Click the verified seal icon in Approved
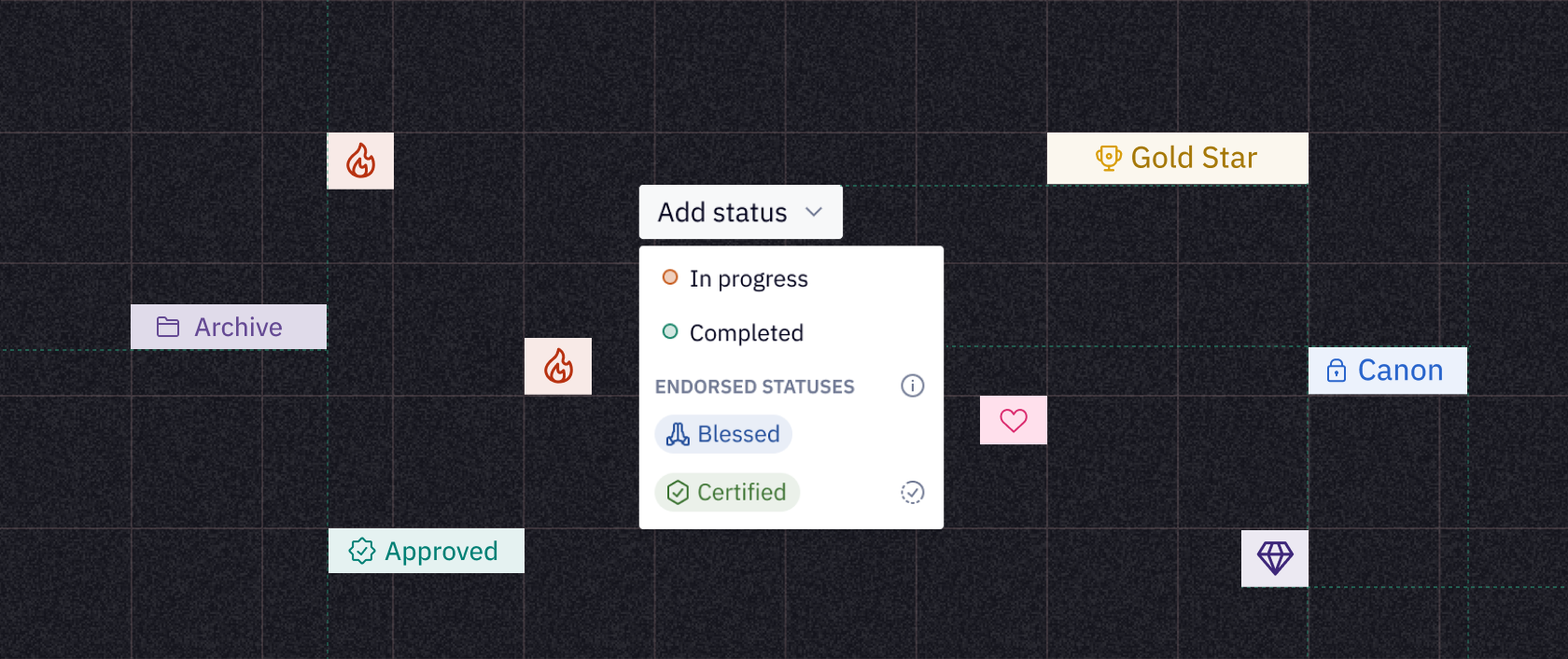Viewport: 1568px width, 659px height. [x=362, y=551]
